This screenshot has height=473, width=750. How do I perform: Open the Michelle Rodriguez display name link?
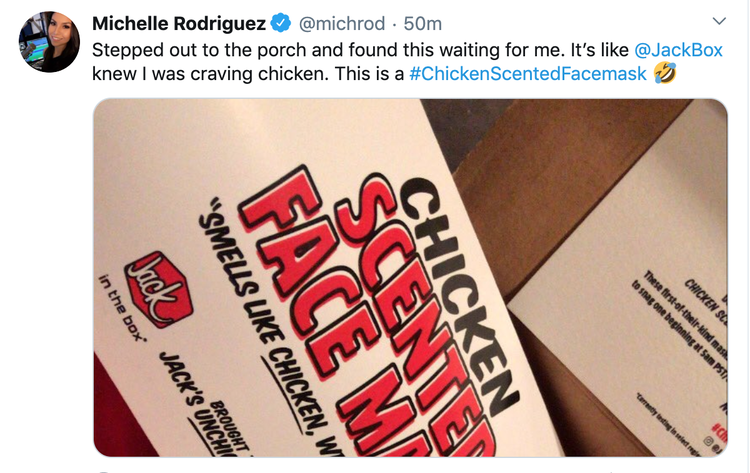tap(178, 23)
